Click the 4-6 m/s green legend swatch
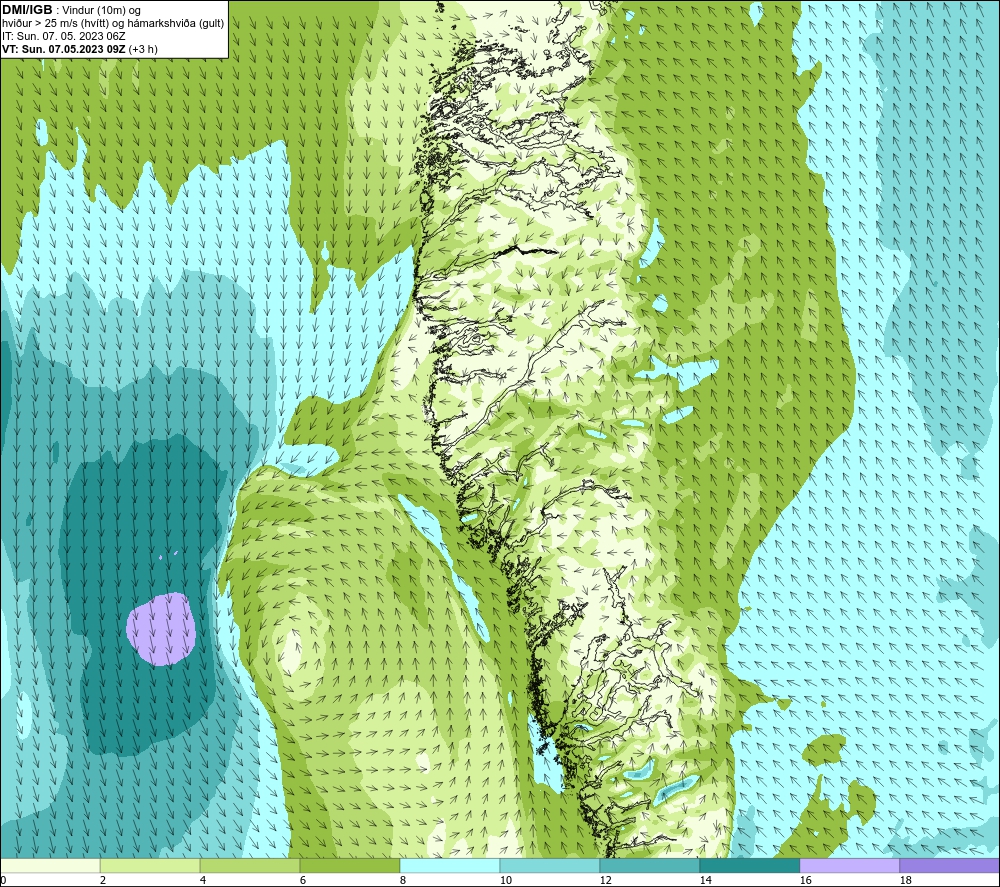The height and width of the screenshot is (887, 1000). (x=250, y=866)
